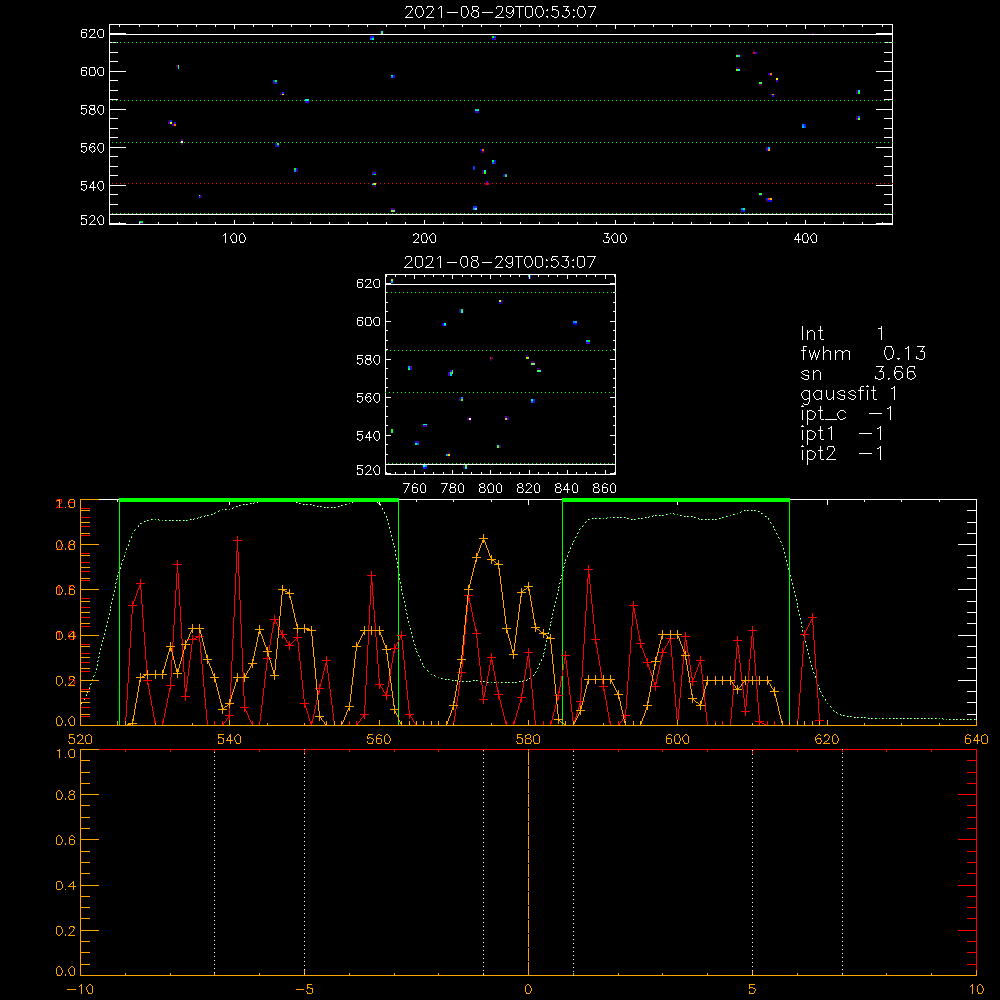This screenshot has width=1000, height=1000.
Task: Click the thick green bar spanning 525 to 562
Action: [x=259, y=500]
